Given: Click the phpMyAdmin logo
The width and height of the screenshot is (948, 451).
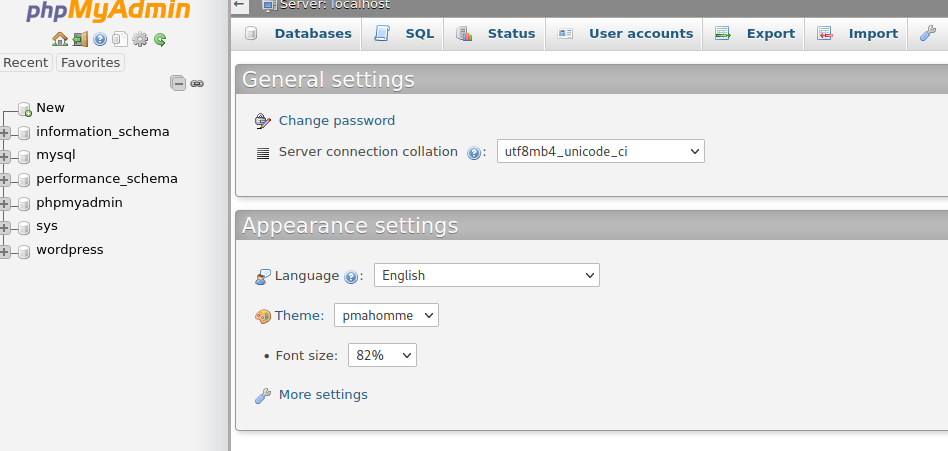Looking at the screenshot, I should coord(108,10).
